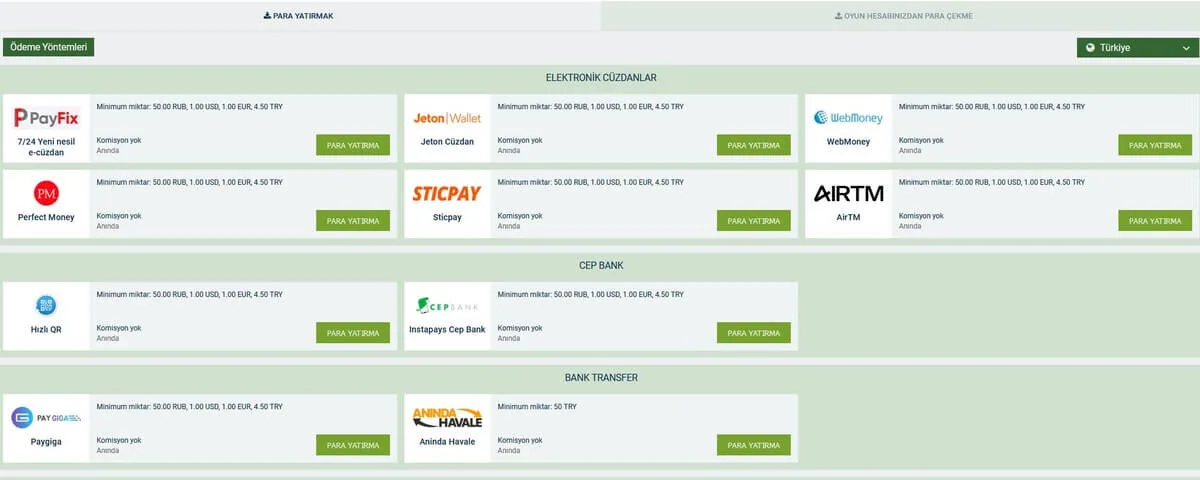Select the Jeton Wallet logo

[447, 118]
